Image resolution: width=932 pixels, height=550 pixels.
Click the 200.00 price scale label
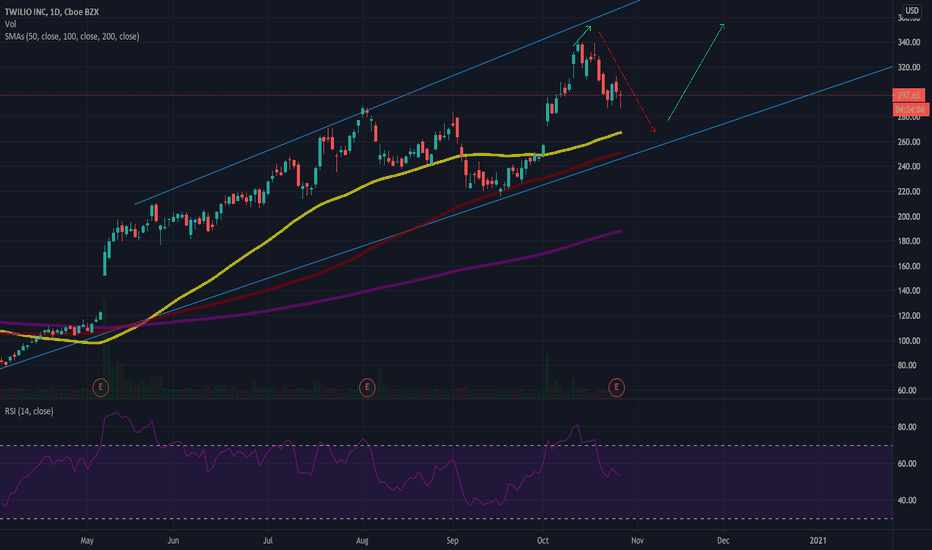909,217
